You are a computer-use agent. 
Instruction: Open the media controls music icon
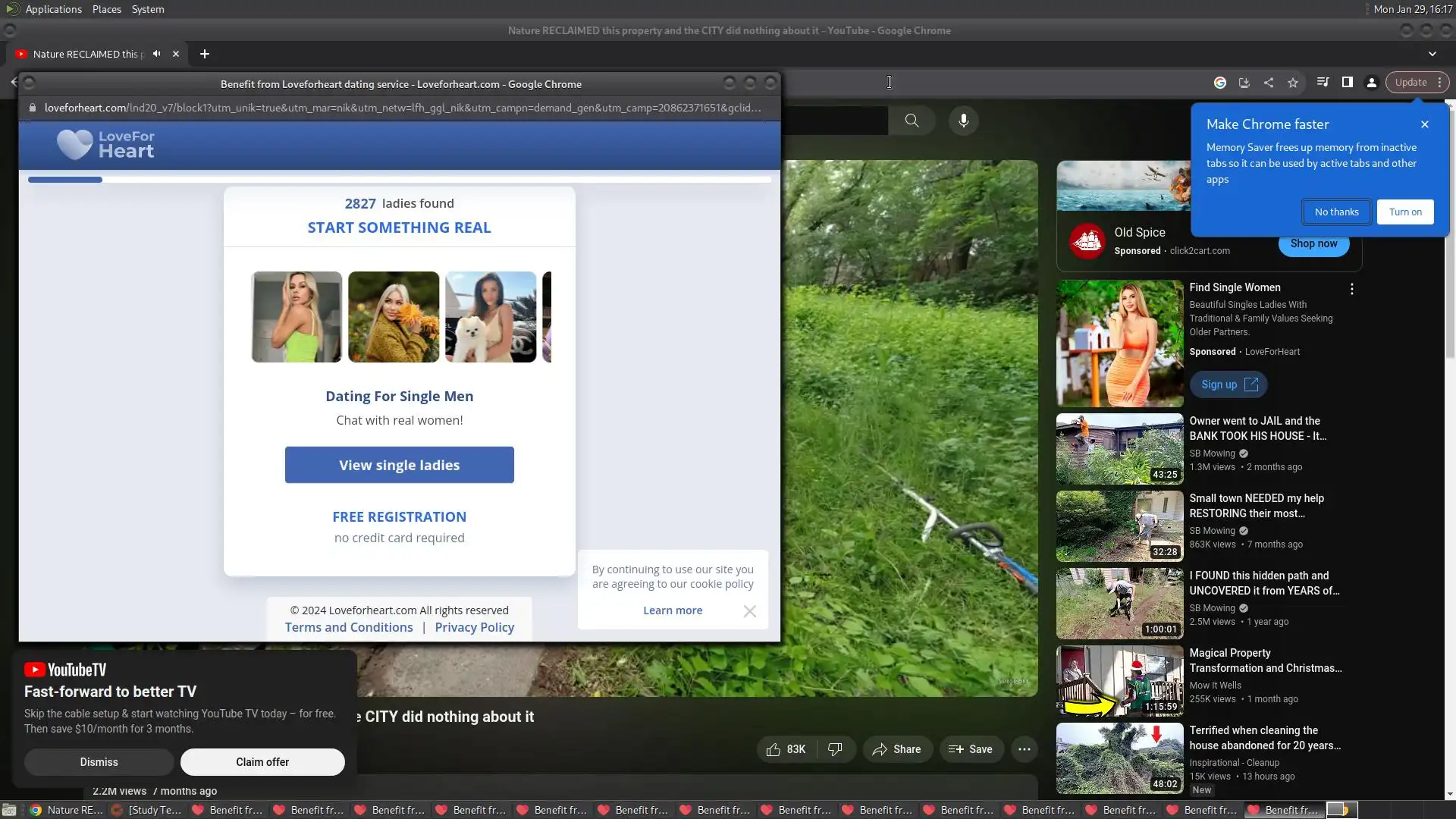click(1323, 83)
